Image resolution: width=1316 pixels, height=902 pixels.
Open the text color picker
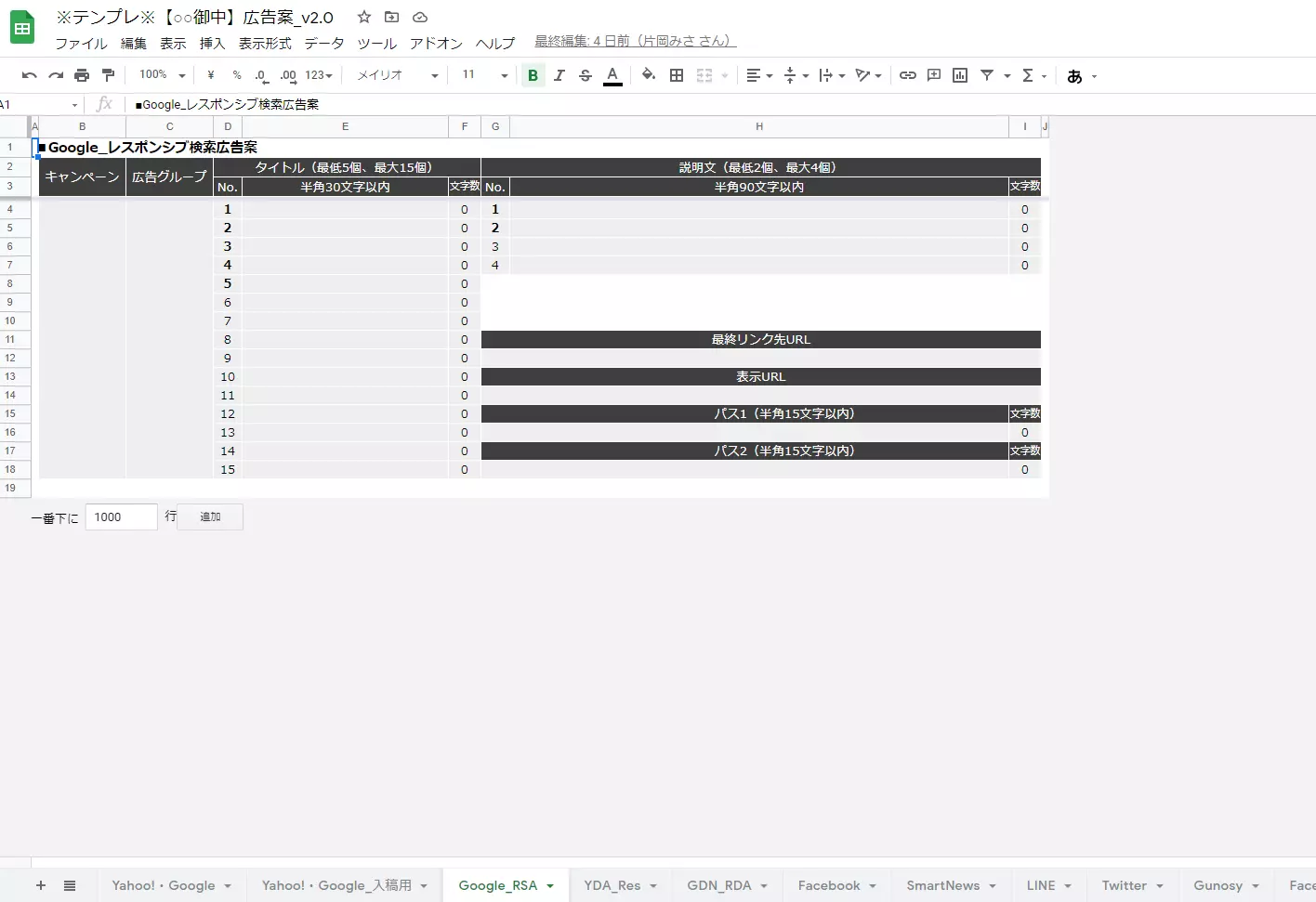pyautogui.click(x=612, y=75)
